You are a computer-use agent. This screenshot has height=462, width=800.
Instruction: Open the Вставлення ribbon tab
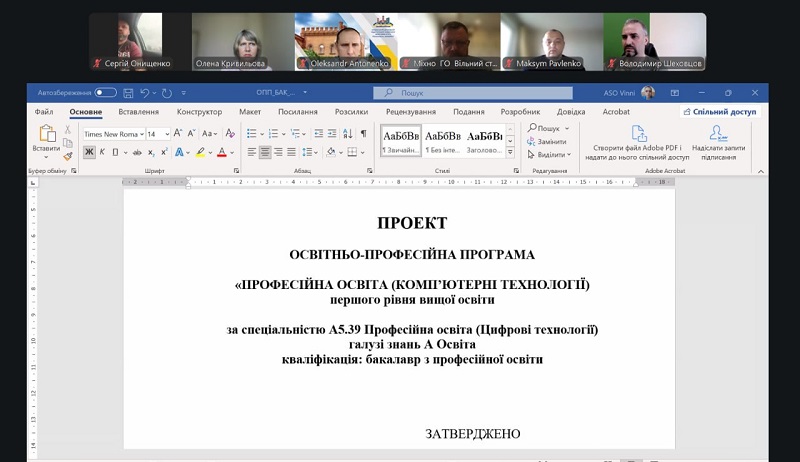[138, 112]
